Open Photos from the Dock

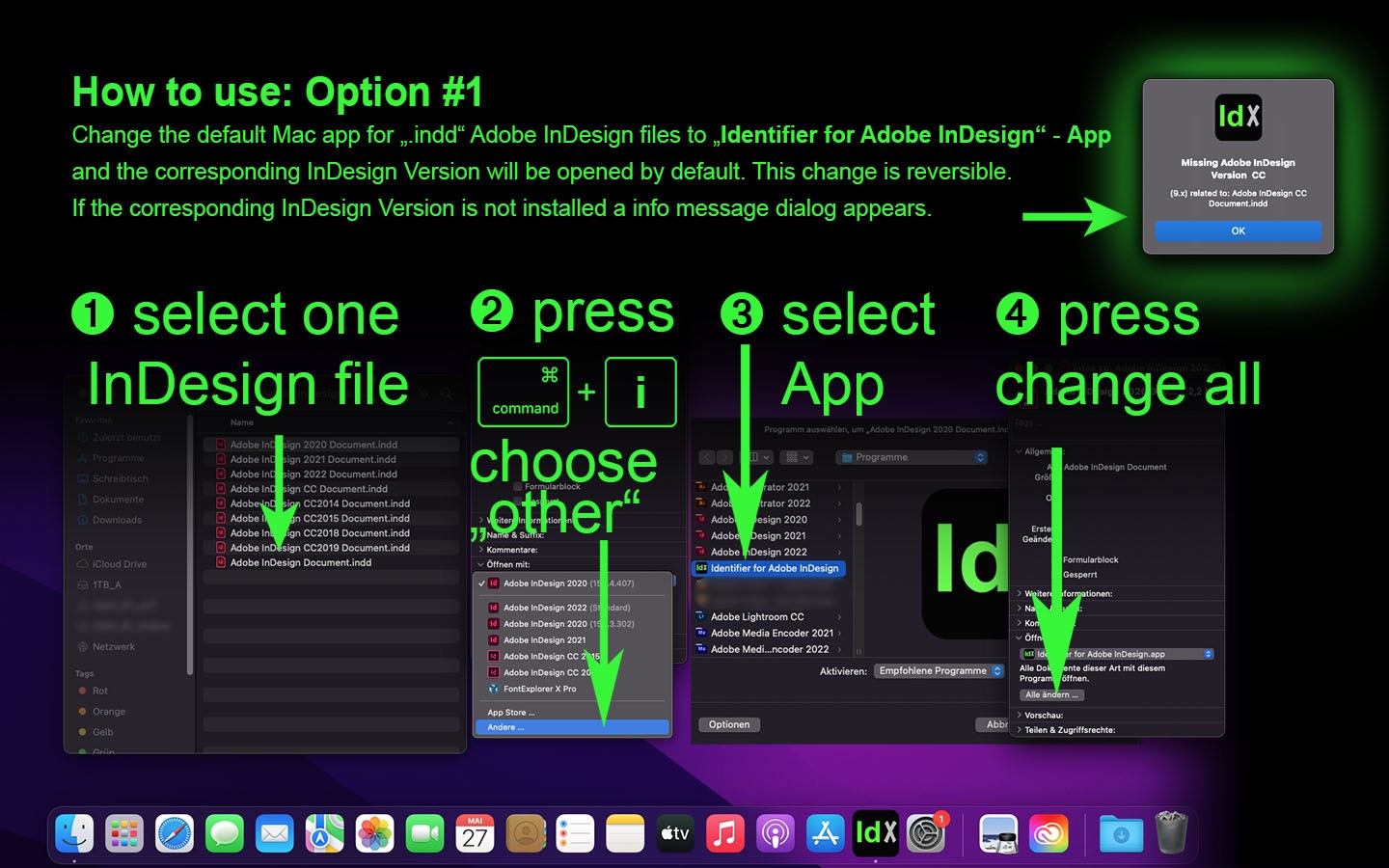pos(375,833)
